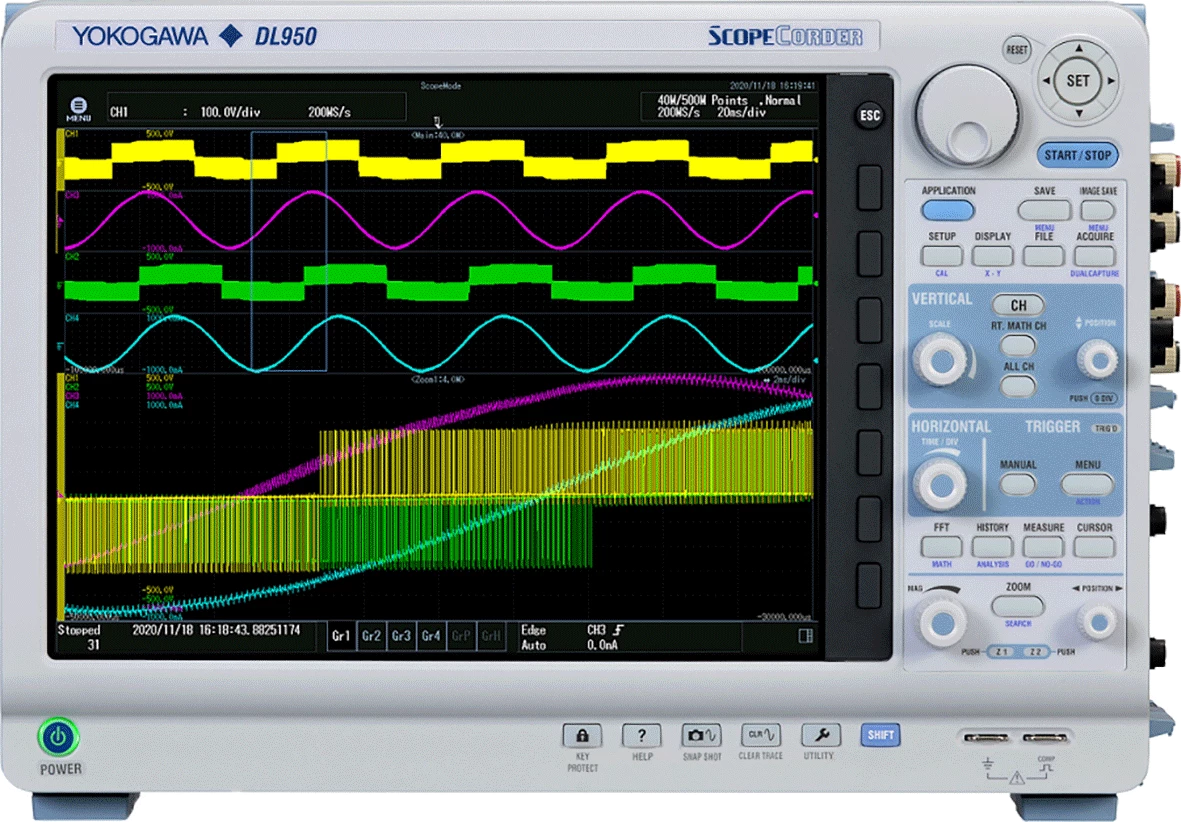Click the '2020/11/18 16:18:43.88251174' timestamp

(x=216, y=630)
